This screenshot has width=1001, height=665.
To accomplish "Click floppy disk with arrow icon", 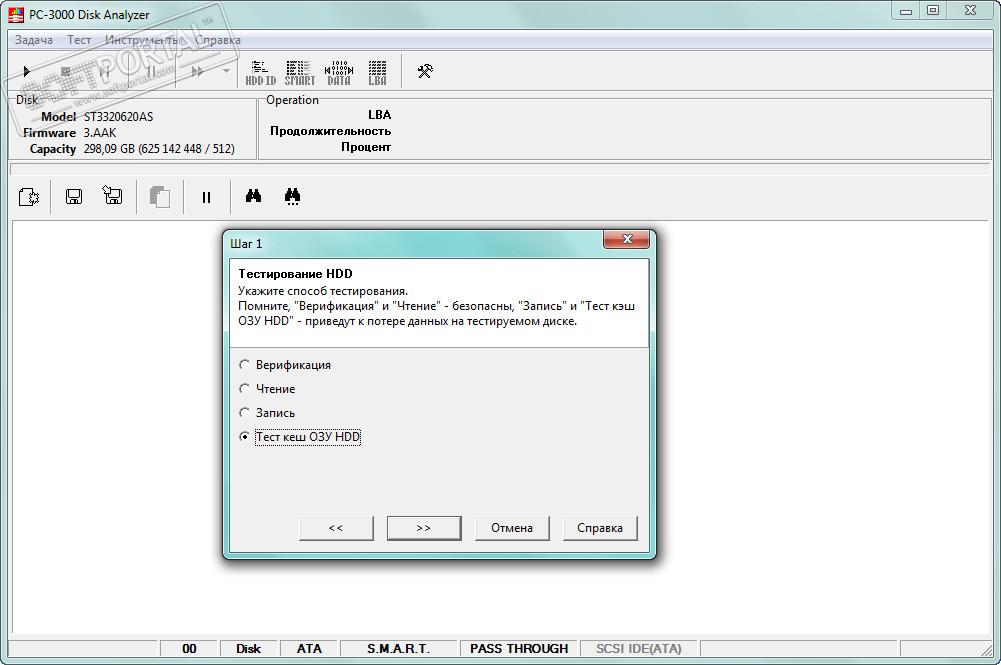I will point(113,195).
